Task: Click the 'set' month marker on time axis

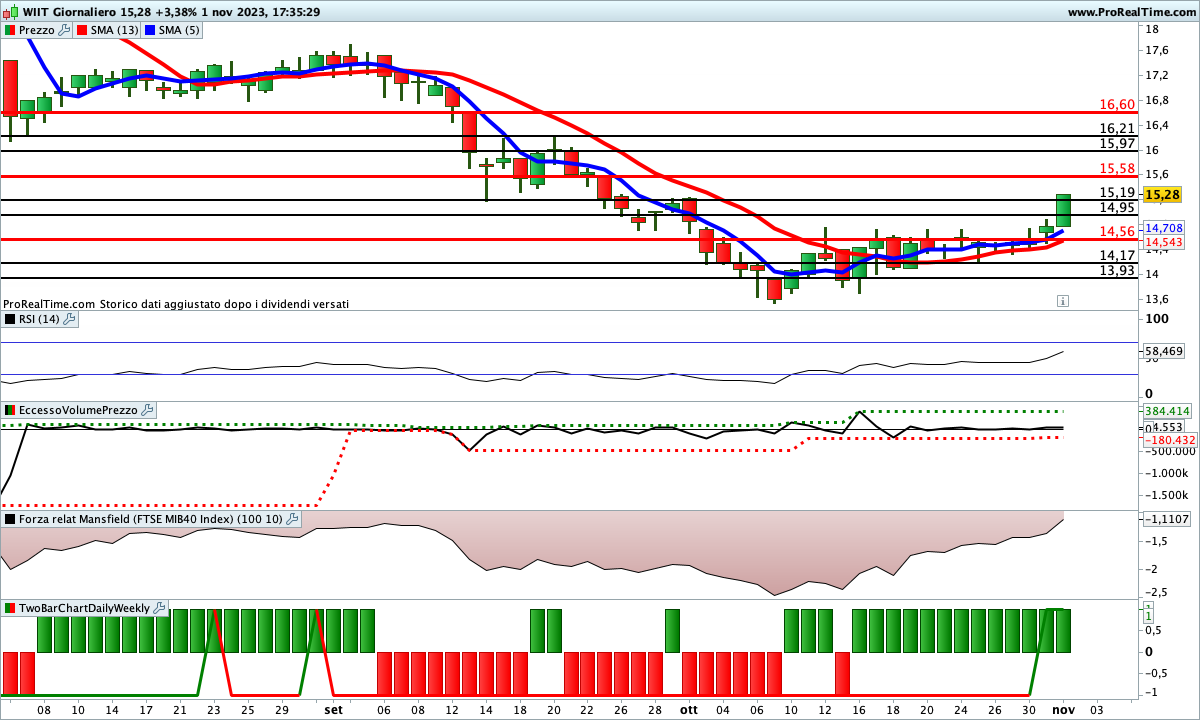Action: (x=334, y=709)
